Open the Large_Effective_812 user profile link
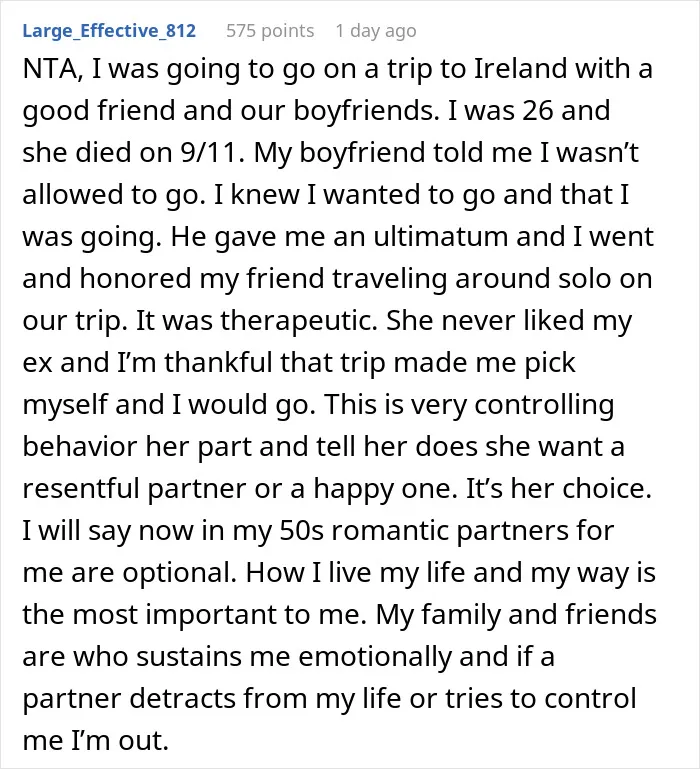This screenshot has height=769, width=700. (x=109, y=31)
